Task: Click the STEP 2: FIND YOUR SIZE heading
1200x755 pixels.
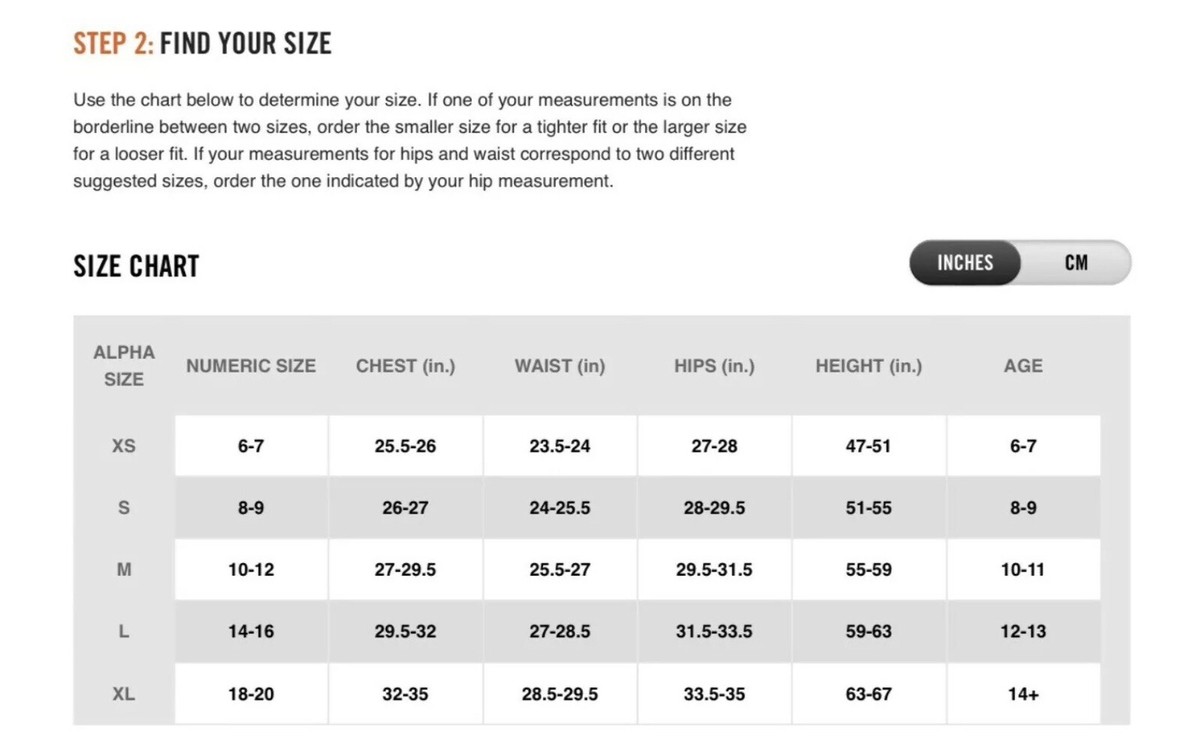Action: pyautogui.click(x=202, y=44)
